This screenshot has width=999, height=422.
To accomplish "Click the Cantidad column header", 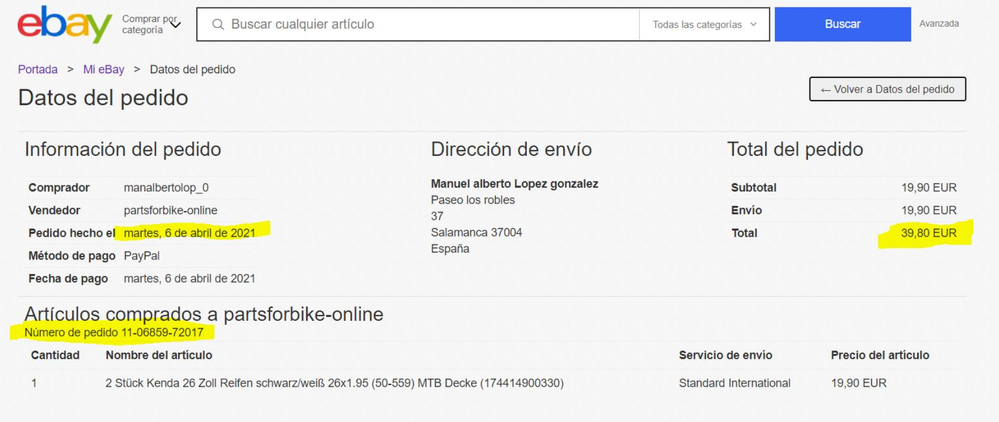I will (55, 355).
